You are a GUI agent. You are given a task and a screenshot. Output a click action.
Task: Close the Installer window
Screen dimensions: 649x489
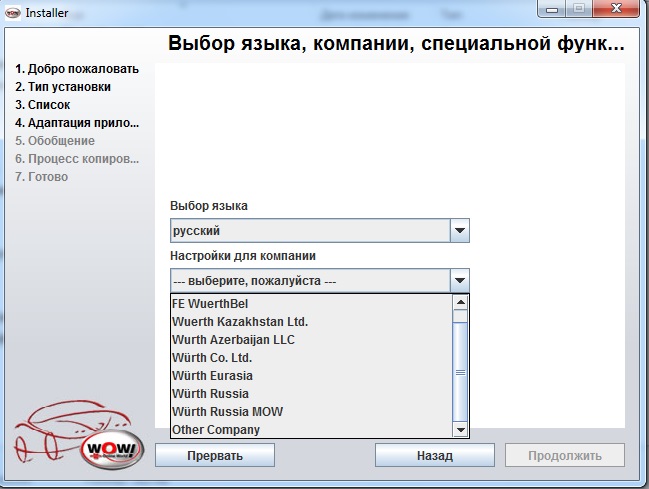tap(616, 8)
